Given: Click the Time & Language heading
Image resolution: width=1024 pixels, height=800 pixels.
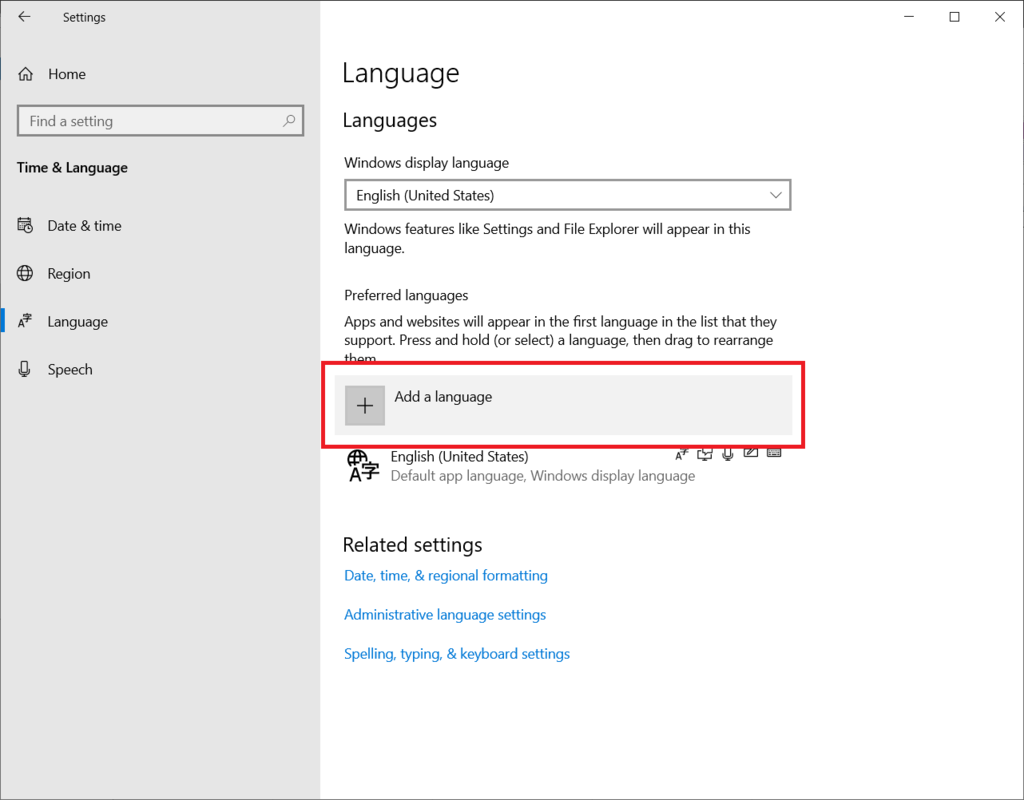Looking at the screenshot, I should coord(72,168).
